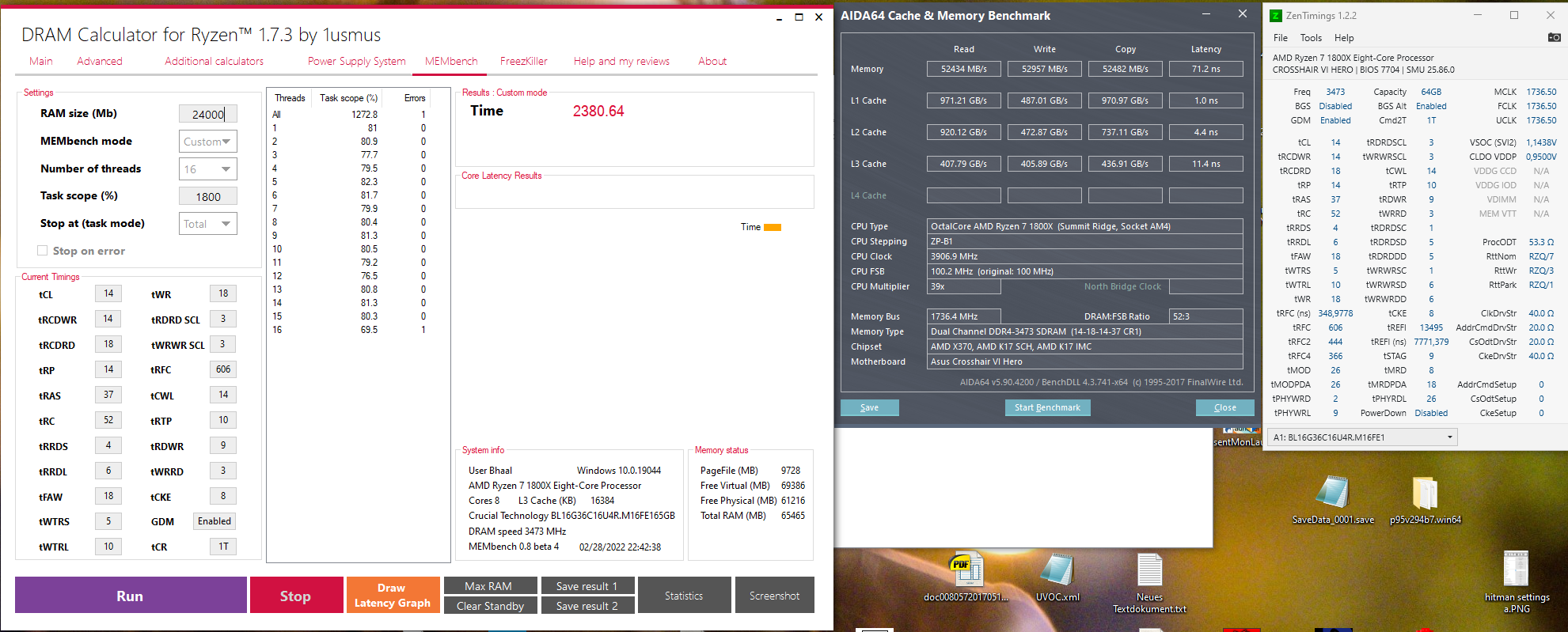Click ZenTimings MCLK 1736.50 value

tap(1541, 92)
